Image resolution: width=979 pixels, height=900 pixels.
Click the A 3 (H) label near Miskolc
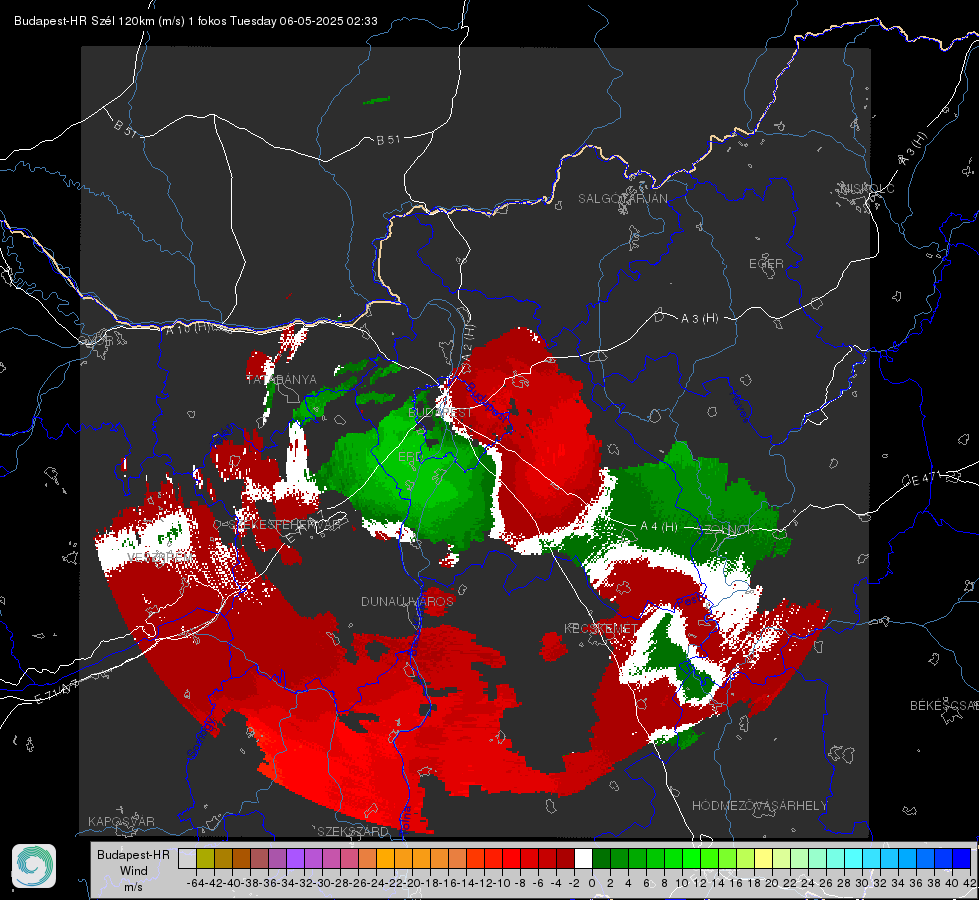(913, 149)
